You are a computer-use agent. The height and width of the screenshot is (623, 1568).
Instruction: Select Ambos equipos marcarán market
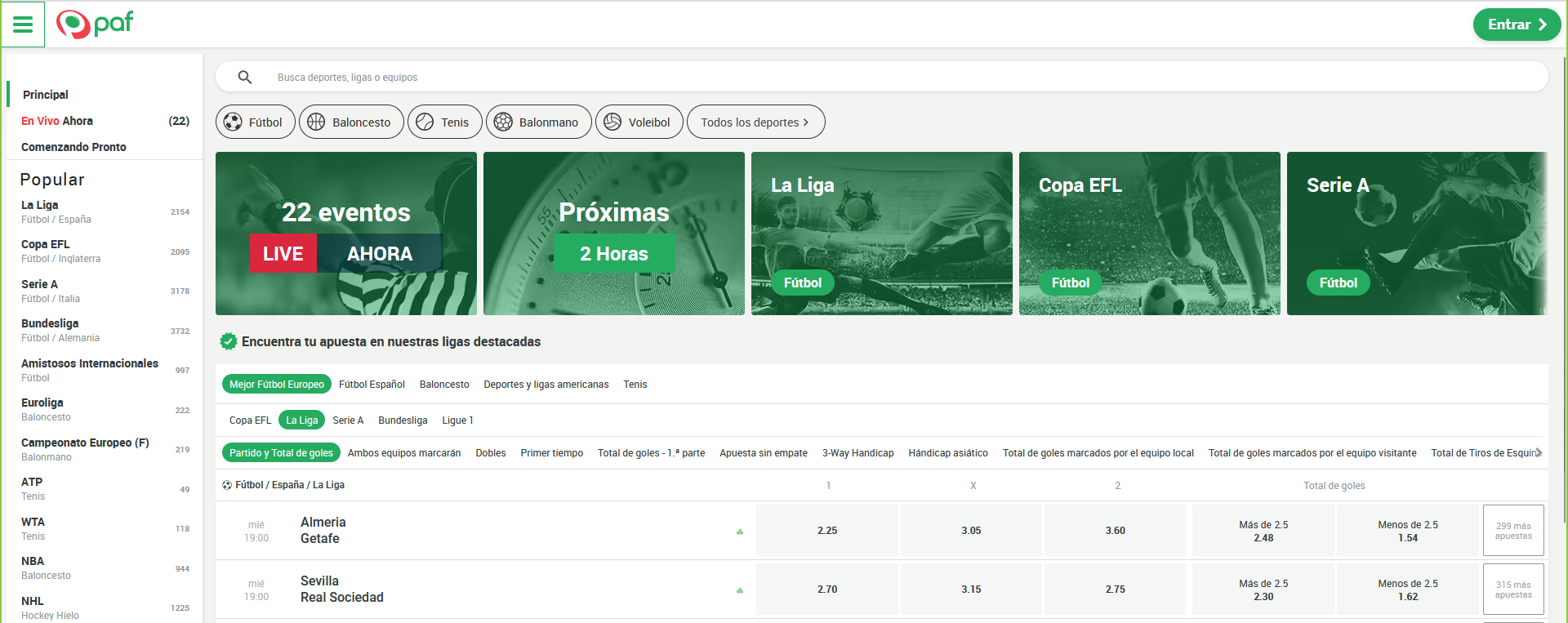pos(404,452)
